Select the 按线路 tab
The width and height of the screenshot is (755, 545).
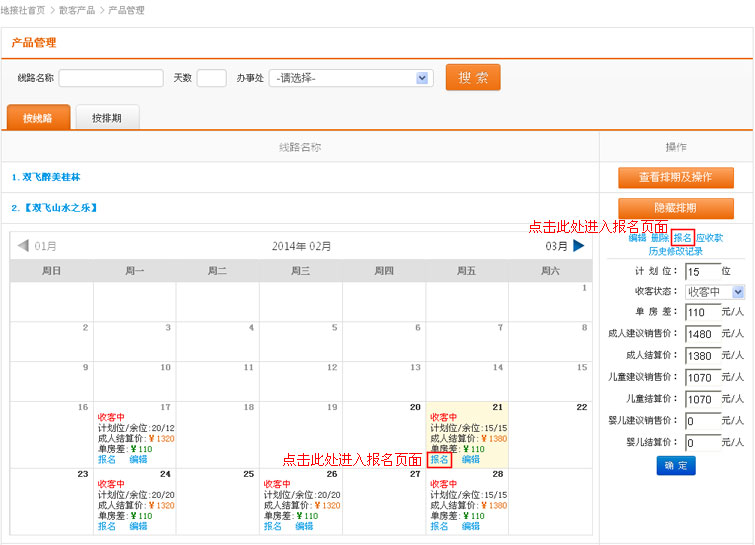coord(38,118)
